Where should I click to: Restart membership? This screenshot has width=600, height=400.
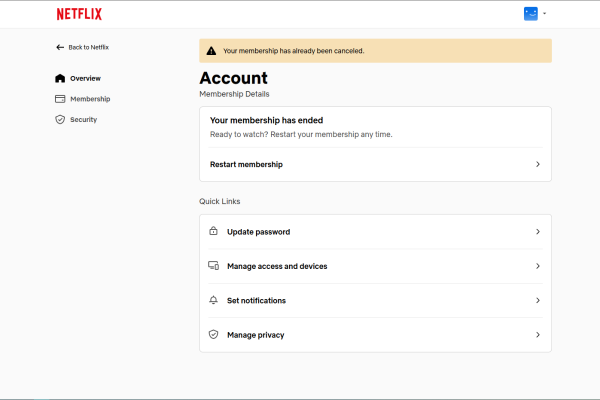point(375,165)
